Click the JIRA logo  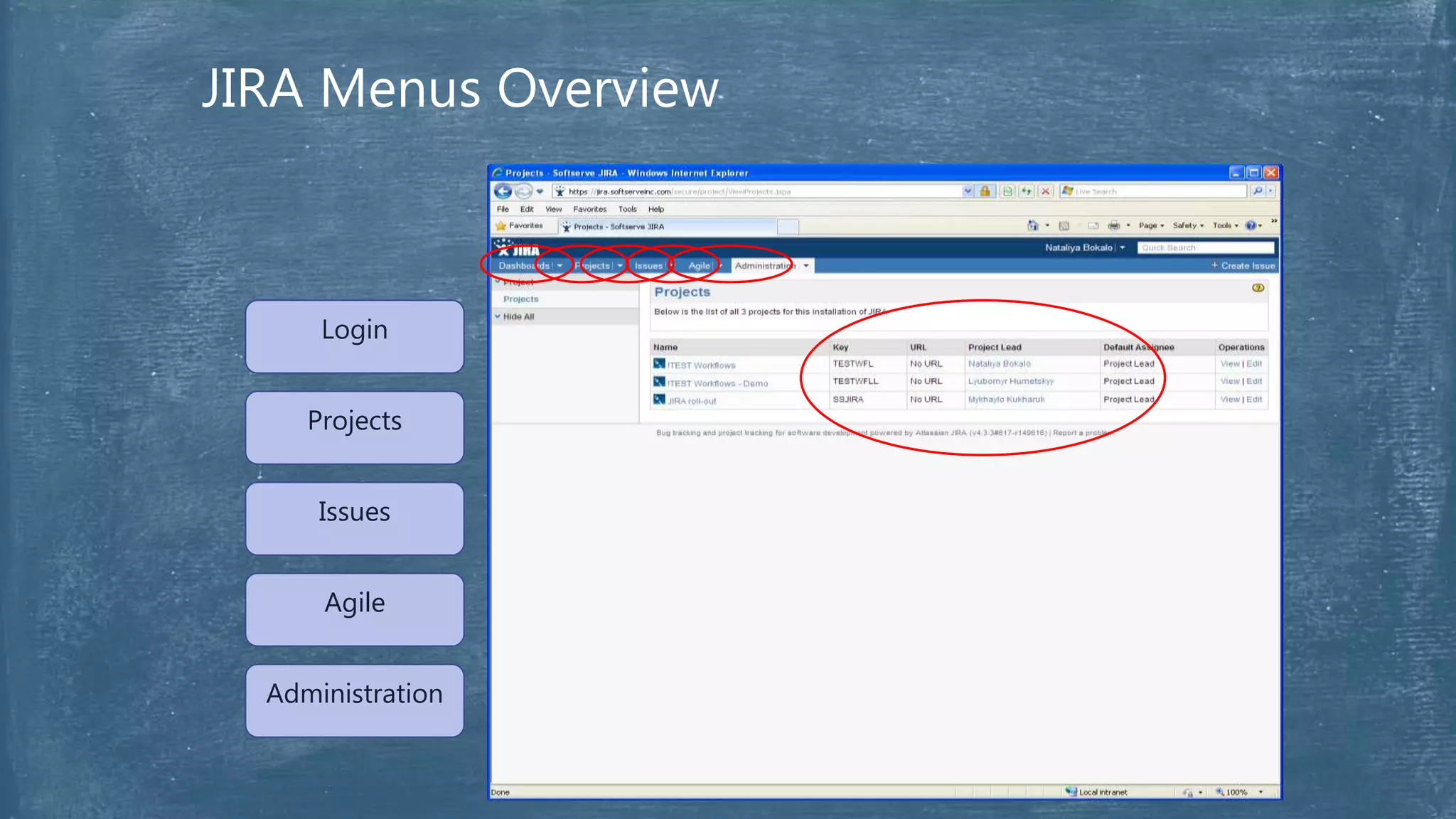[x=517, y=248]
